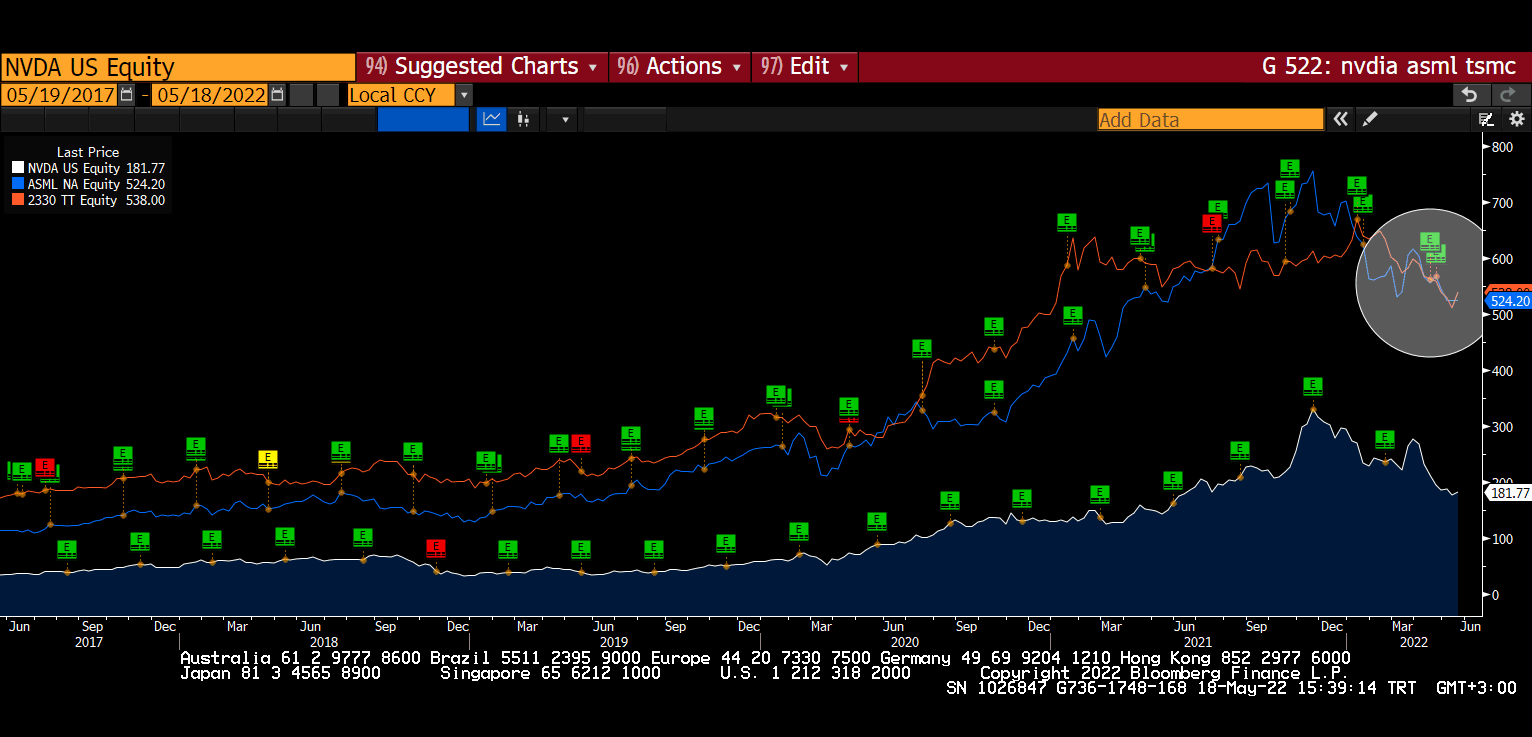Click the 800 value on price axis
This screenshot has height=737, width=1532.
coord(1502,147)
